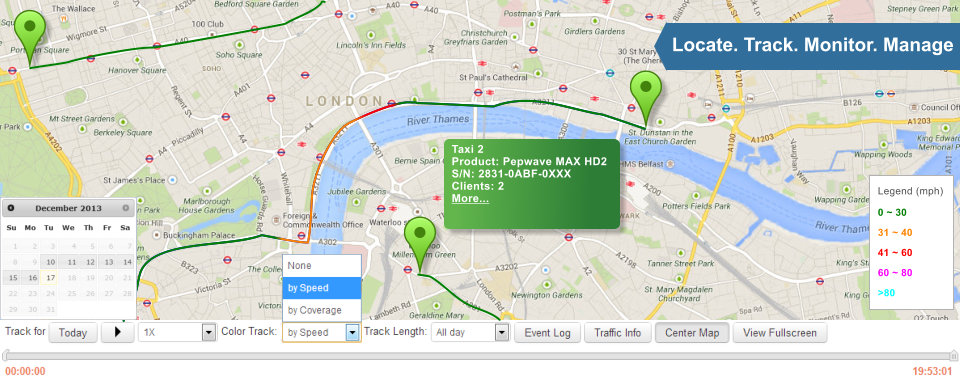This screenshot has height=380, width=960.
Task: Click the slider handle at timeline end
Action: (x=953, y=355)
